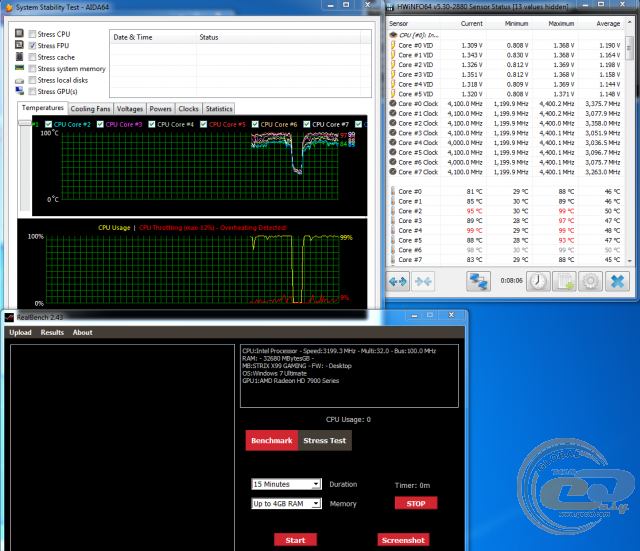Image resolution: width=640 pixels, height=551 pixels.
Task: Click the HWiNFO log file icon
Action: click(564, 281)
